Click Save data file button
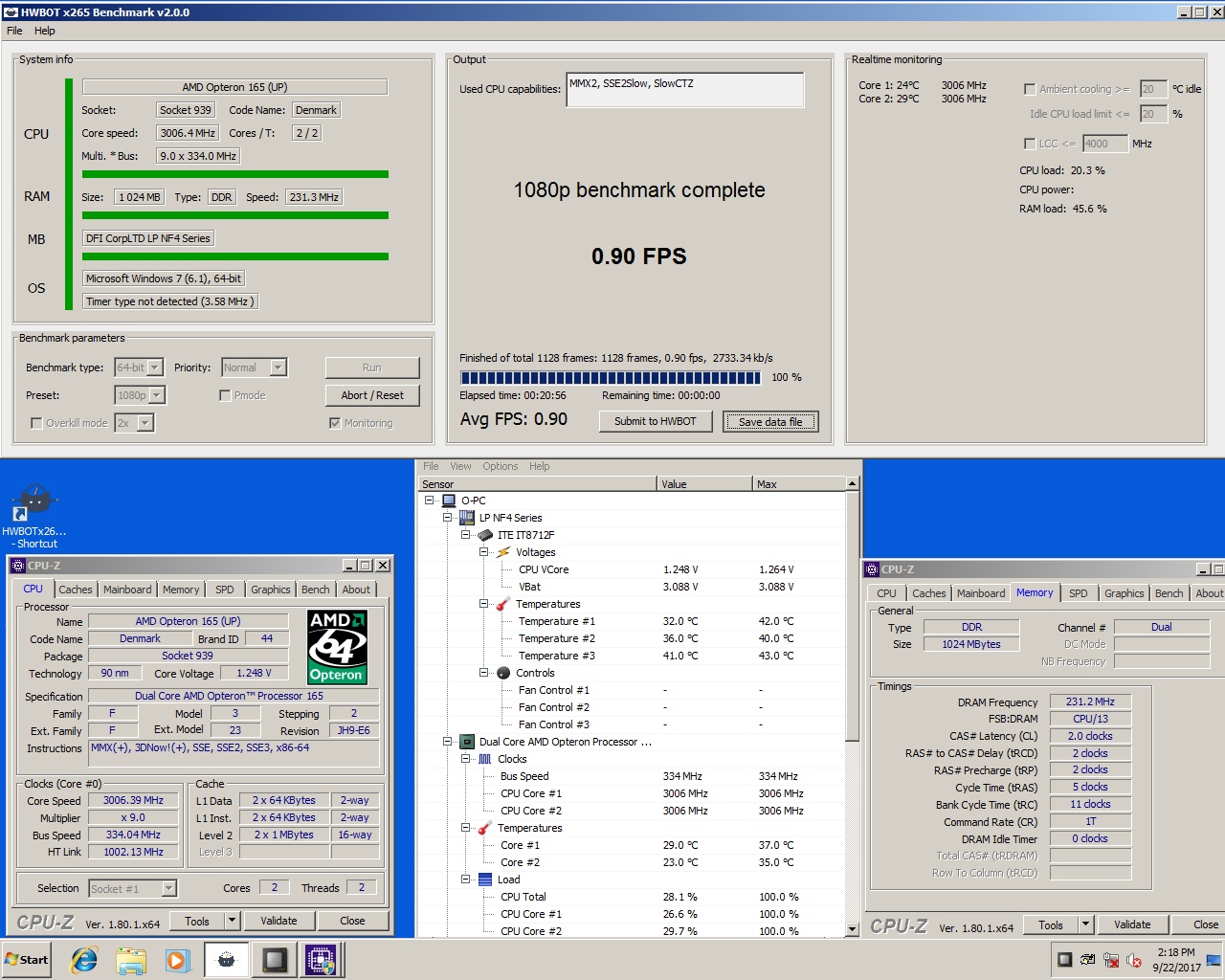1225x980 pixels. pyautogui.click(x=770, y=421)
